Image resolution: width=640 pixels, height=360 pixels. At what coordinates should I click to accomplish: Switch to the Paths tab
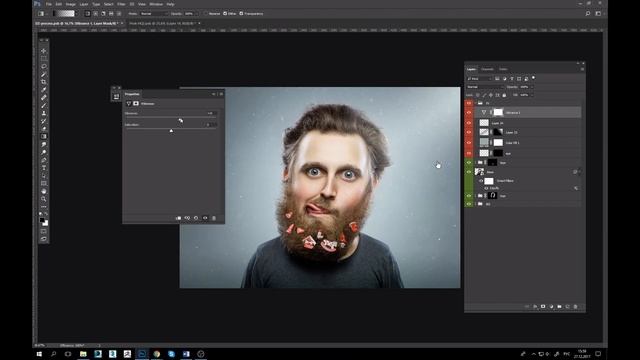[503, 69]
